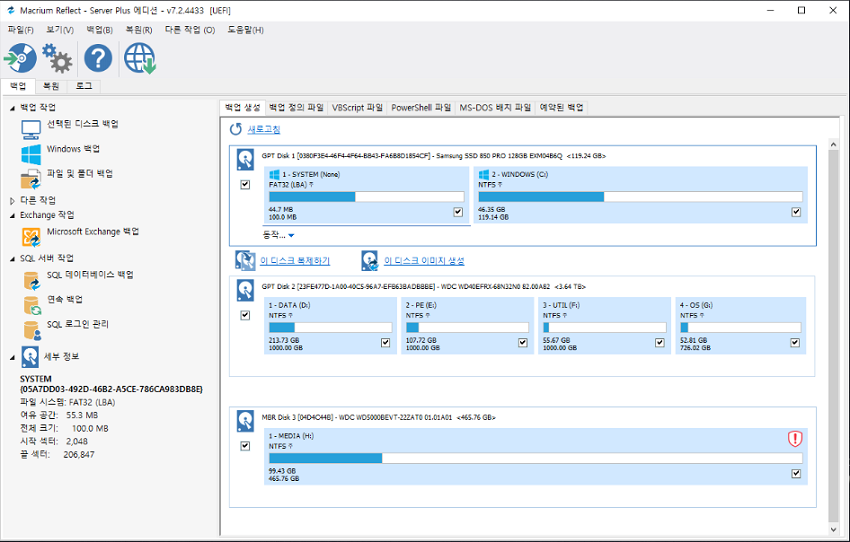This screenshot has width=850, height=542.
Task: Click the Windows flag on SYSTEM partition
Action: point(274,175)
